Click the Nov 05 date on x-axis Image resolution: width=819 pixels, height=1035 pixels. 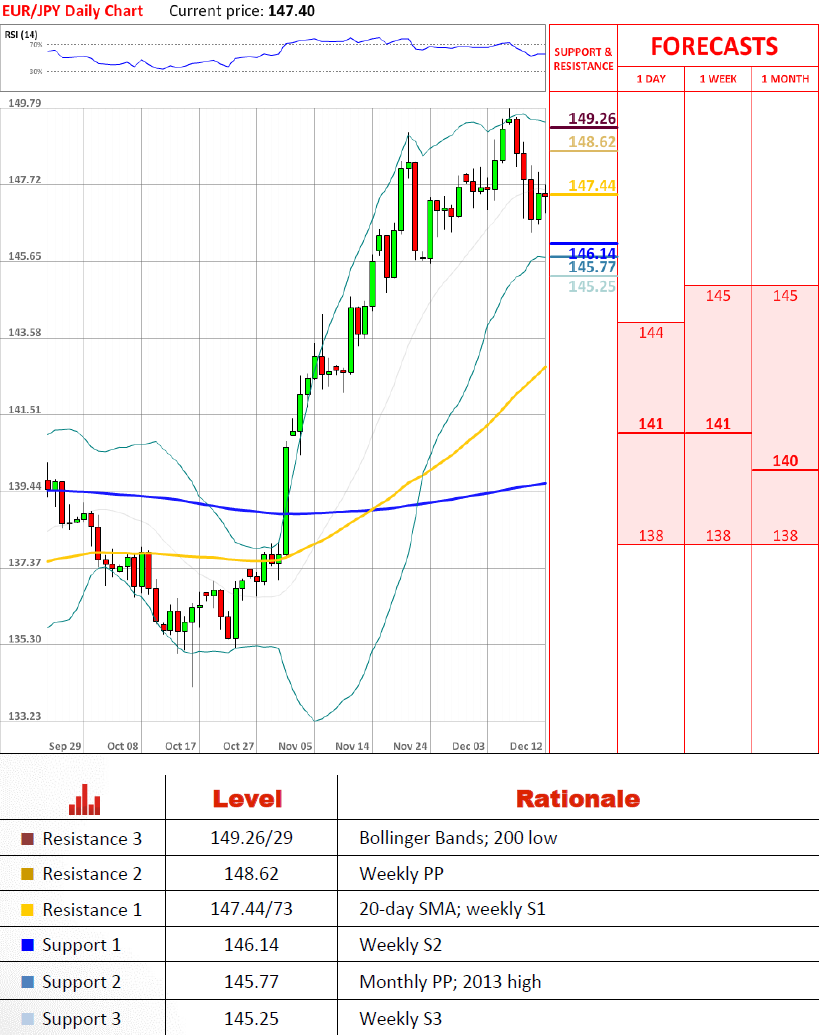point(295,746)
